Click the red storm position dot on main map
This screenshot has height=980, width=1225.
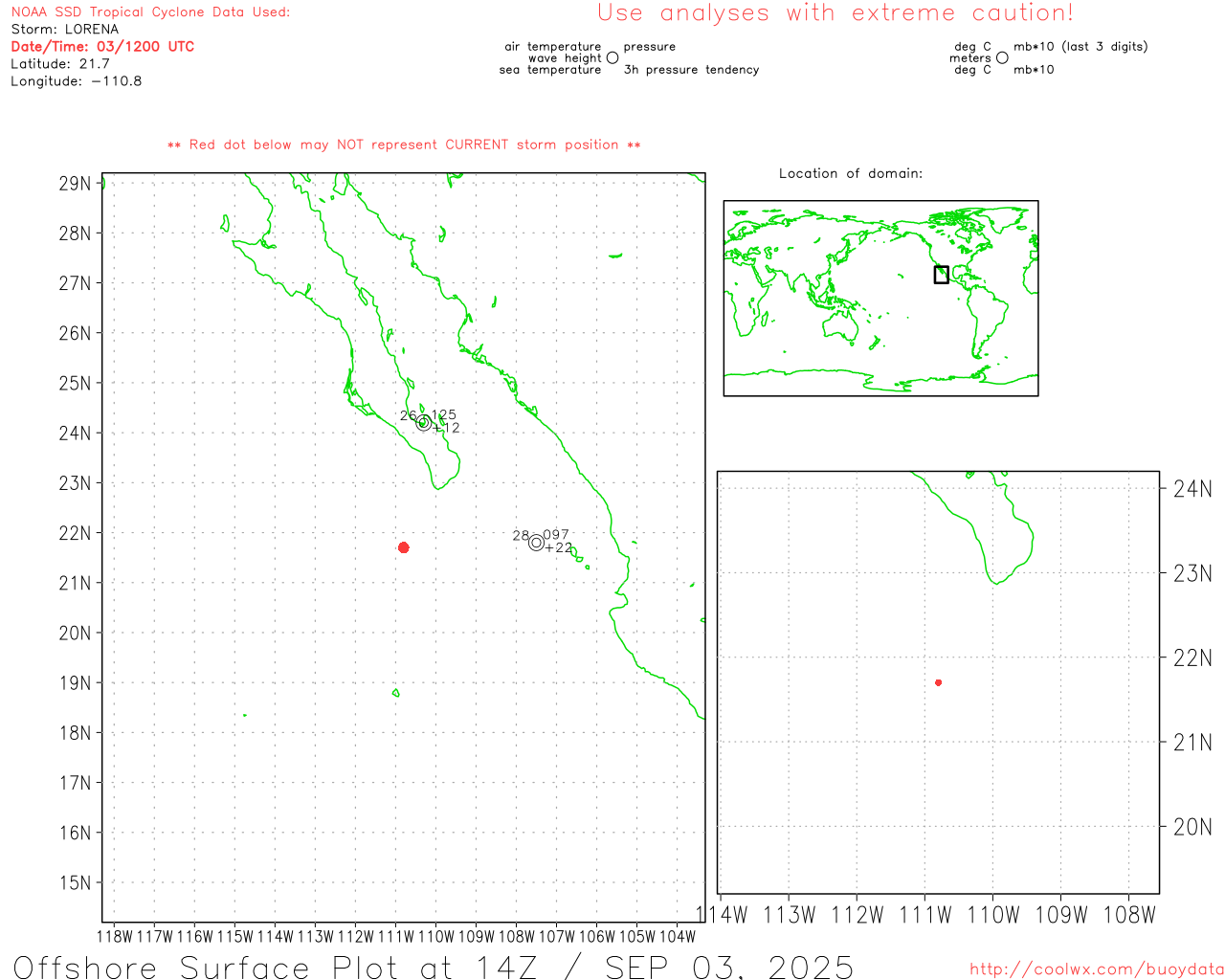pyautogui.click(x=404, y=547)
